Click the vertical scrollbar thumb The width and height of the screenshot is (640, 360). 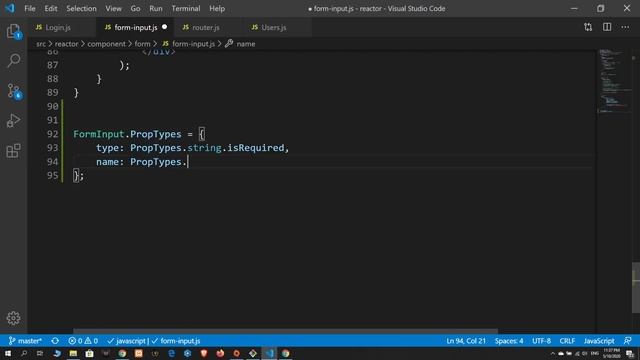coord(636,288)
